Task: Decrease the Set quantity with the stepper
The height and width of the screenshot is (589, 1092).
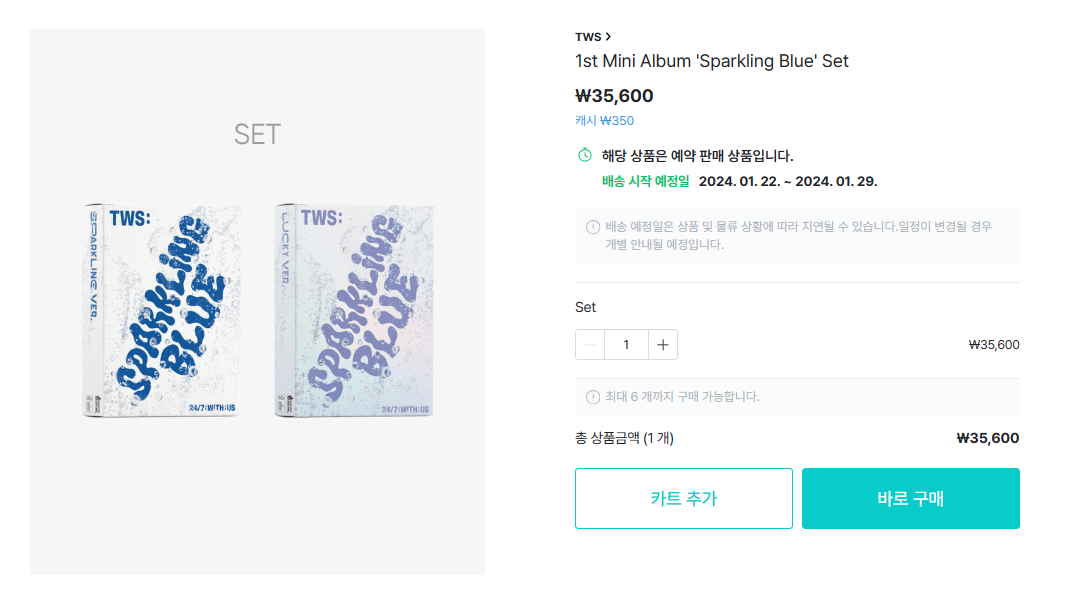Action: (590, 344)
